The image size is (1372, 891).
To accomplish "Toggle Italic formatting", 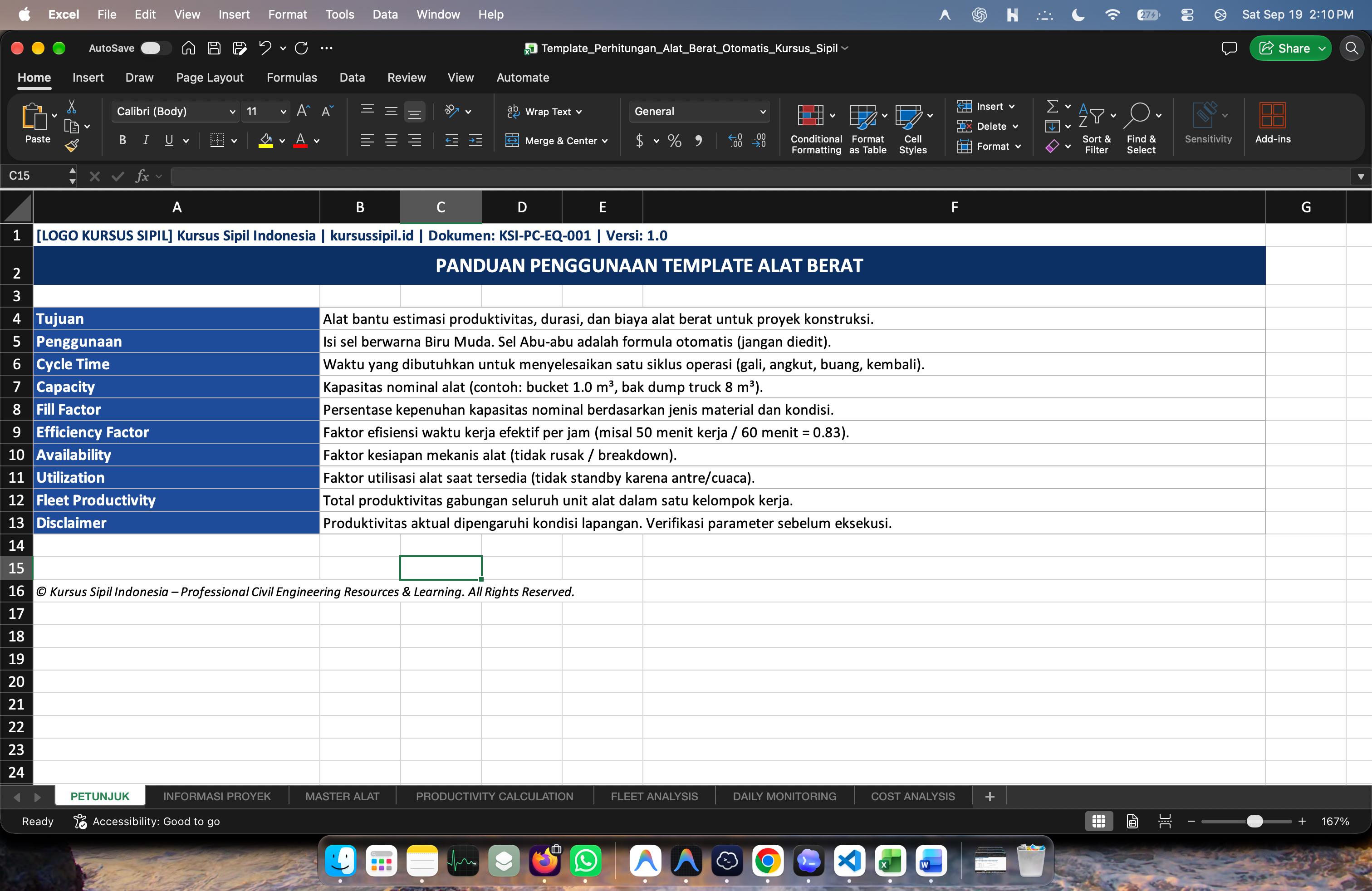I will tap(146, 141).
